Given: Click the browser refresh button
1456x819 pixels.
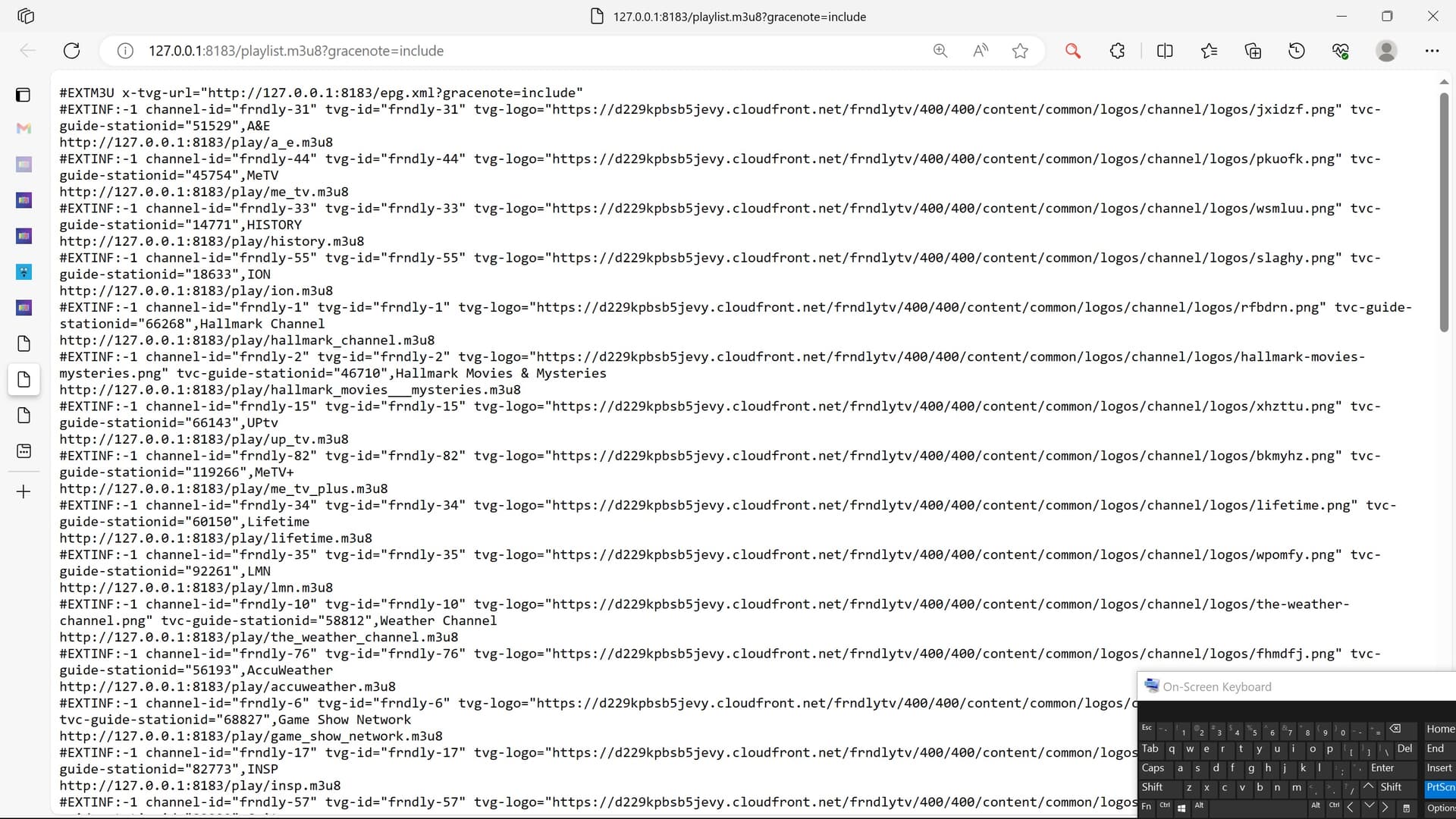Looking at the screenshot, I should (71, 51).
